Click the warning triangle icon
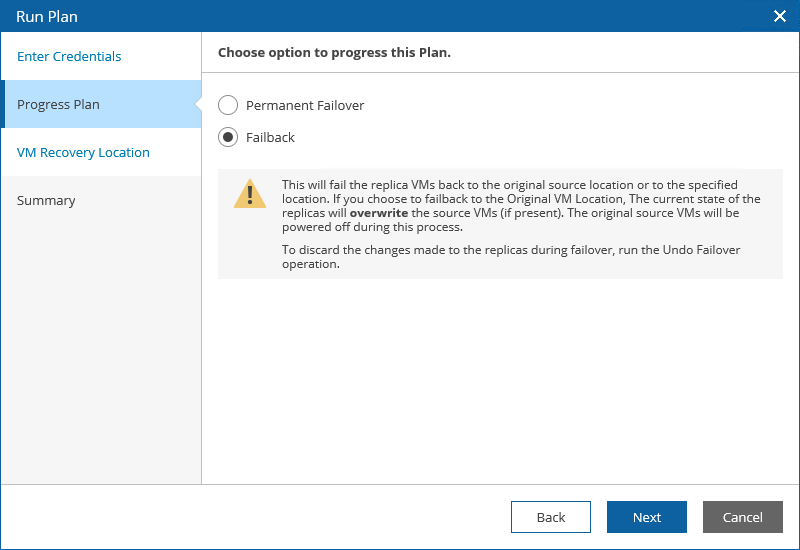 pos(250,193)
